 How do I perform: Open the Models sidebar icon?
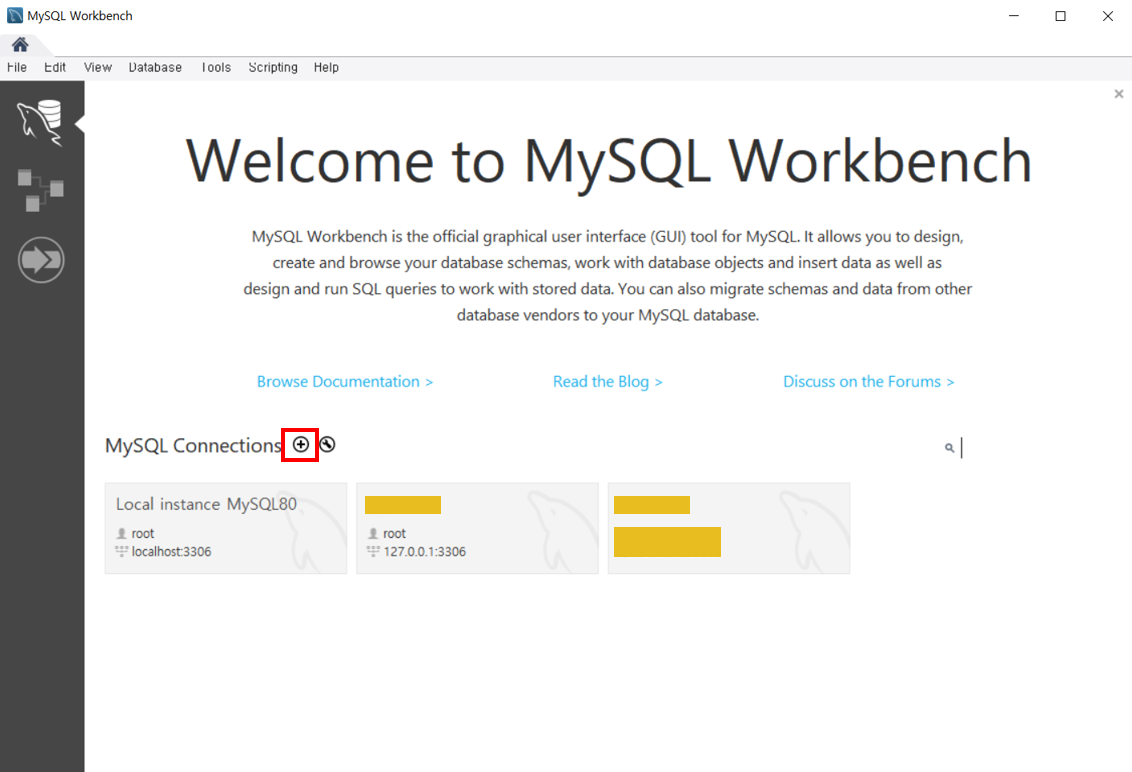(x=40, y=190)
